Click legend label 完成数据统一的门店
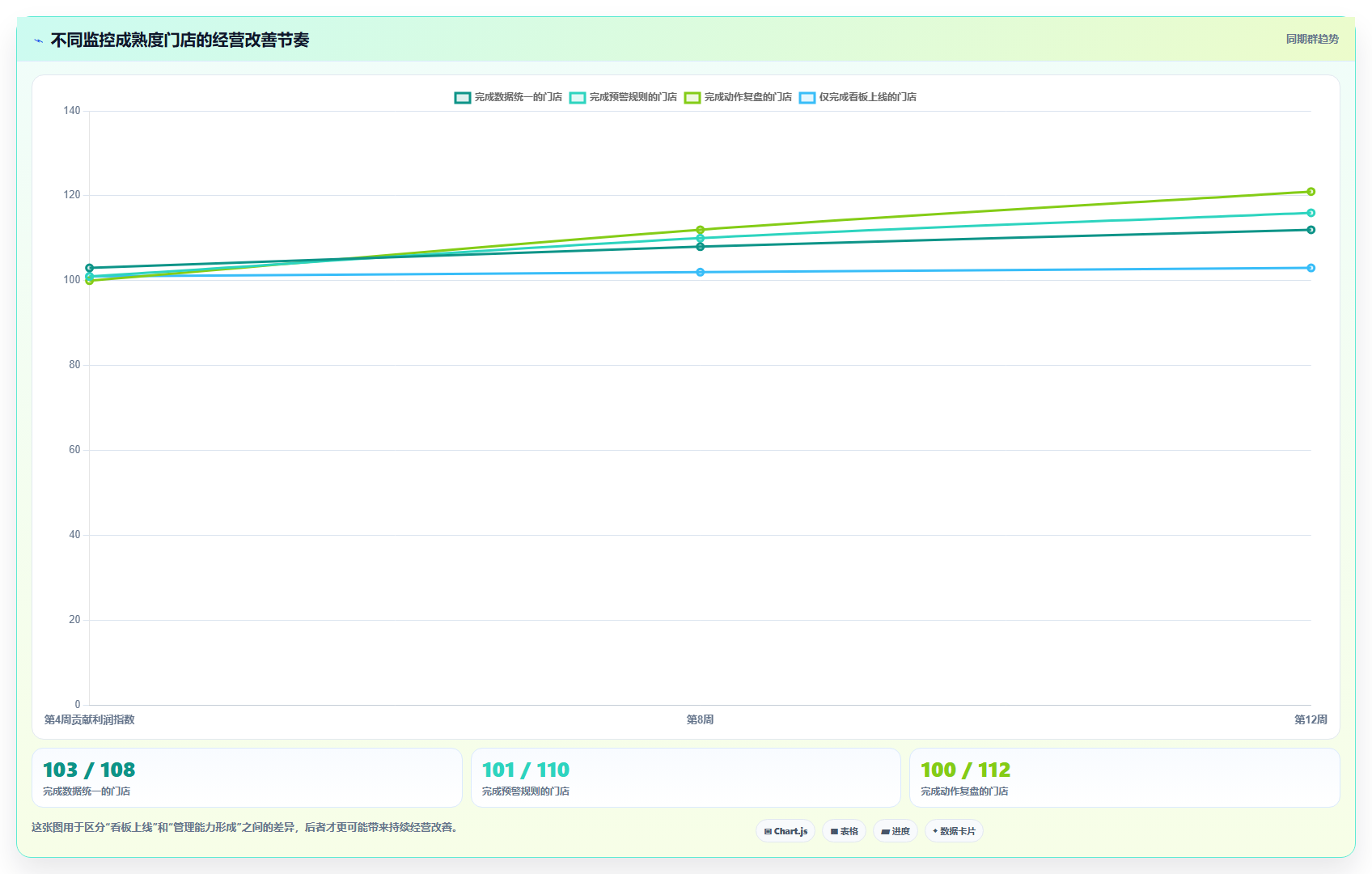This screenshot has height=874, width=1372. pyautogui.click(x=519, y=97)
